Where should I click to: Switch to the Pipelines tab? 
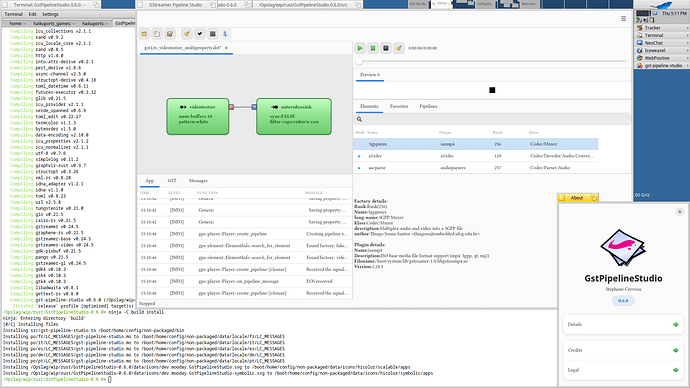pyautogui.click(x=428, y=106)
